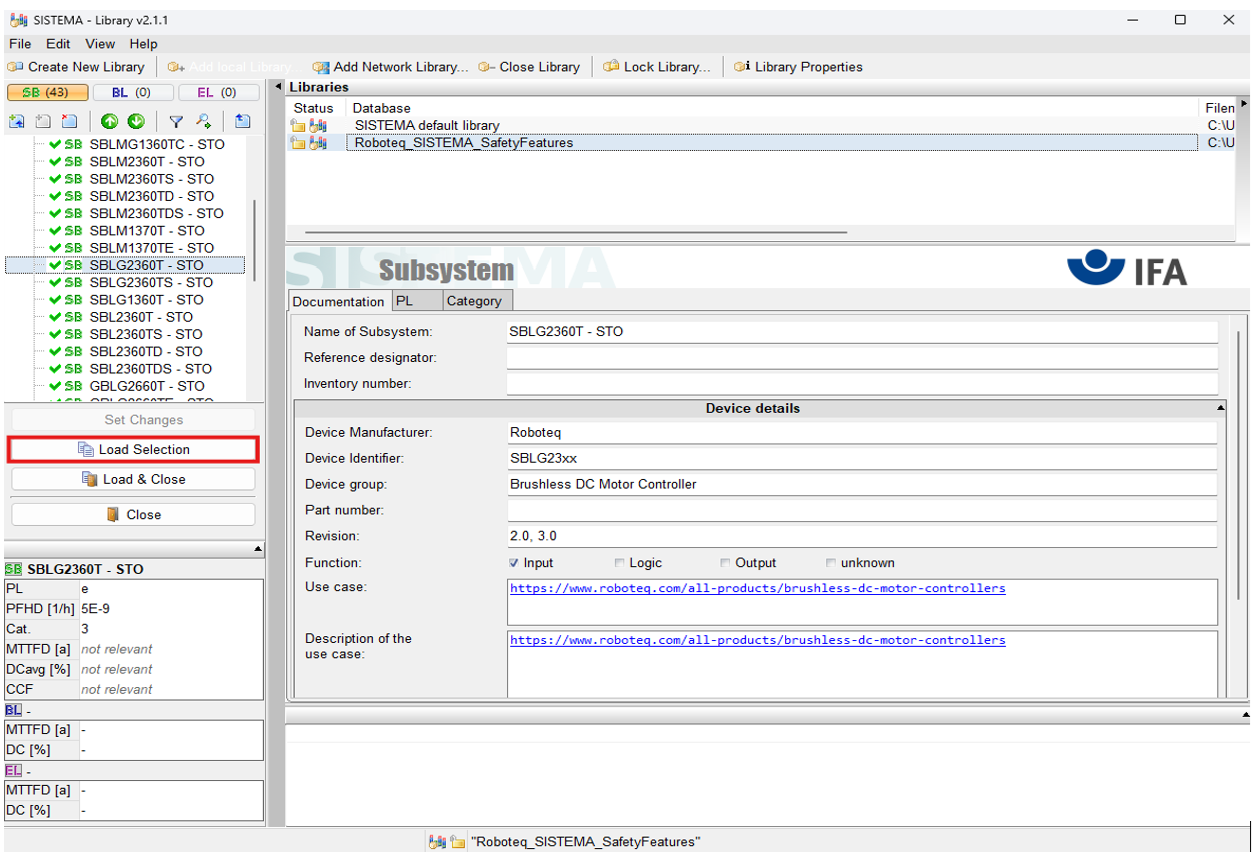Open the Description of use case link

coord(758,640)
